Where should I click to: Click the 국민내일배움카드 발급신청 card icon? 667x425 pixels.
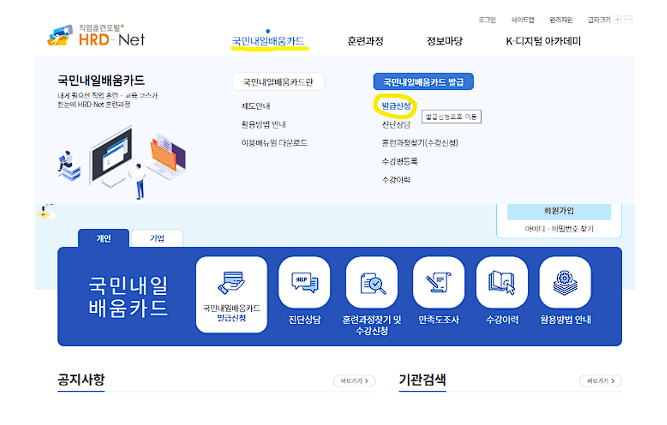click(x=231, y=294)
